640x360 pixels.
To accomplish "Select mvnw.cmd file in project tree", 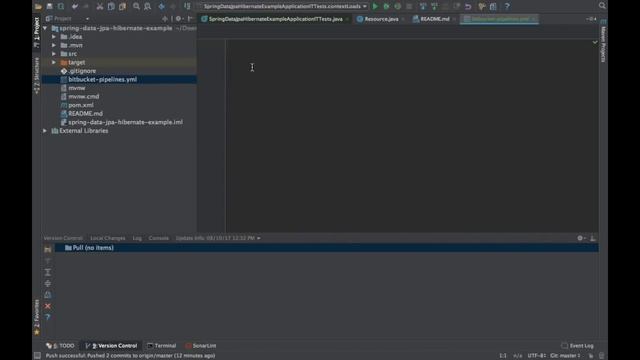I will (x=84, y=96).
